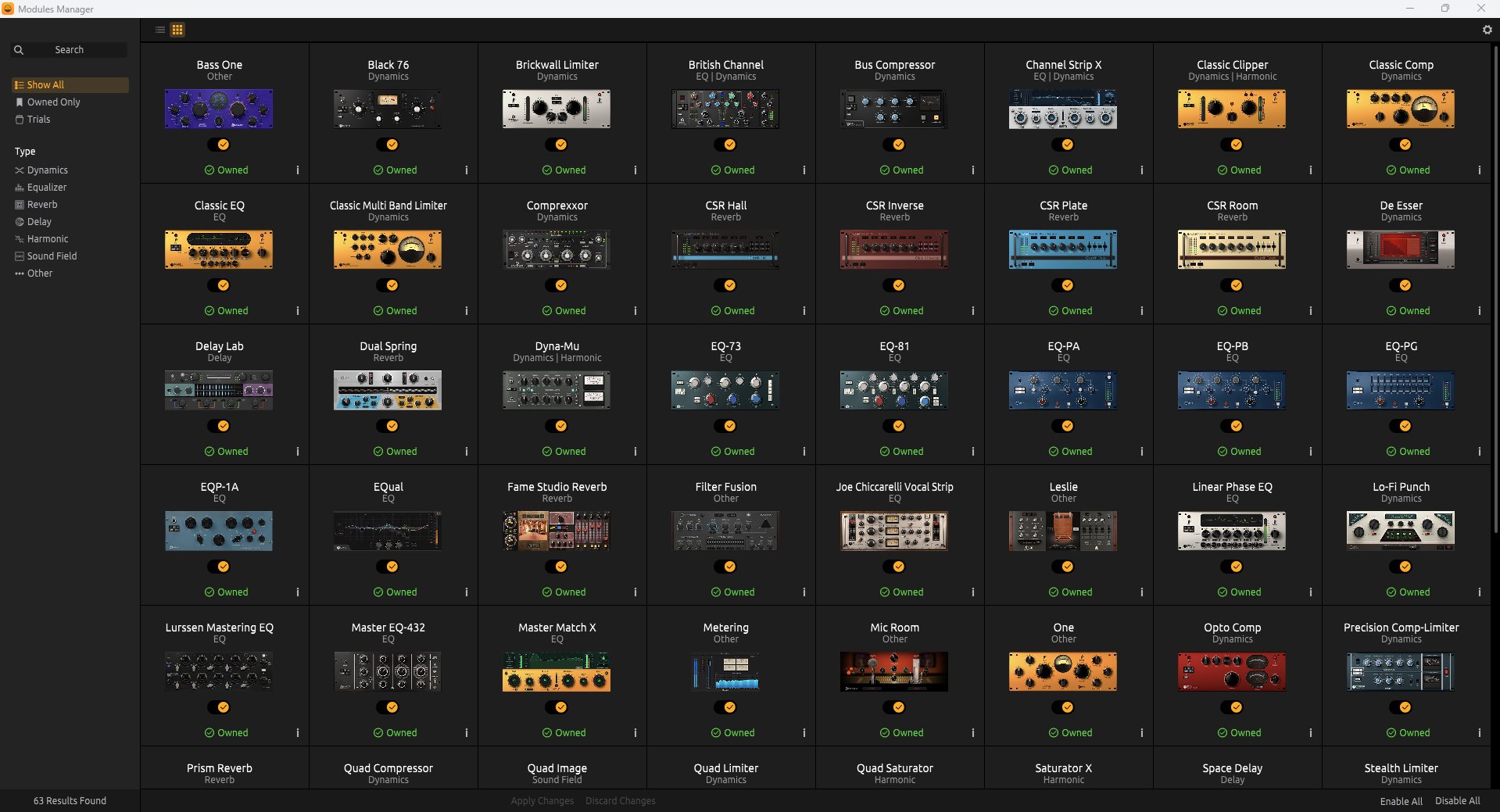
Task: Click the 63 Results Found status text
Action: point(70,801)
